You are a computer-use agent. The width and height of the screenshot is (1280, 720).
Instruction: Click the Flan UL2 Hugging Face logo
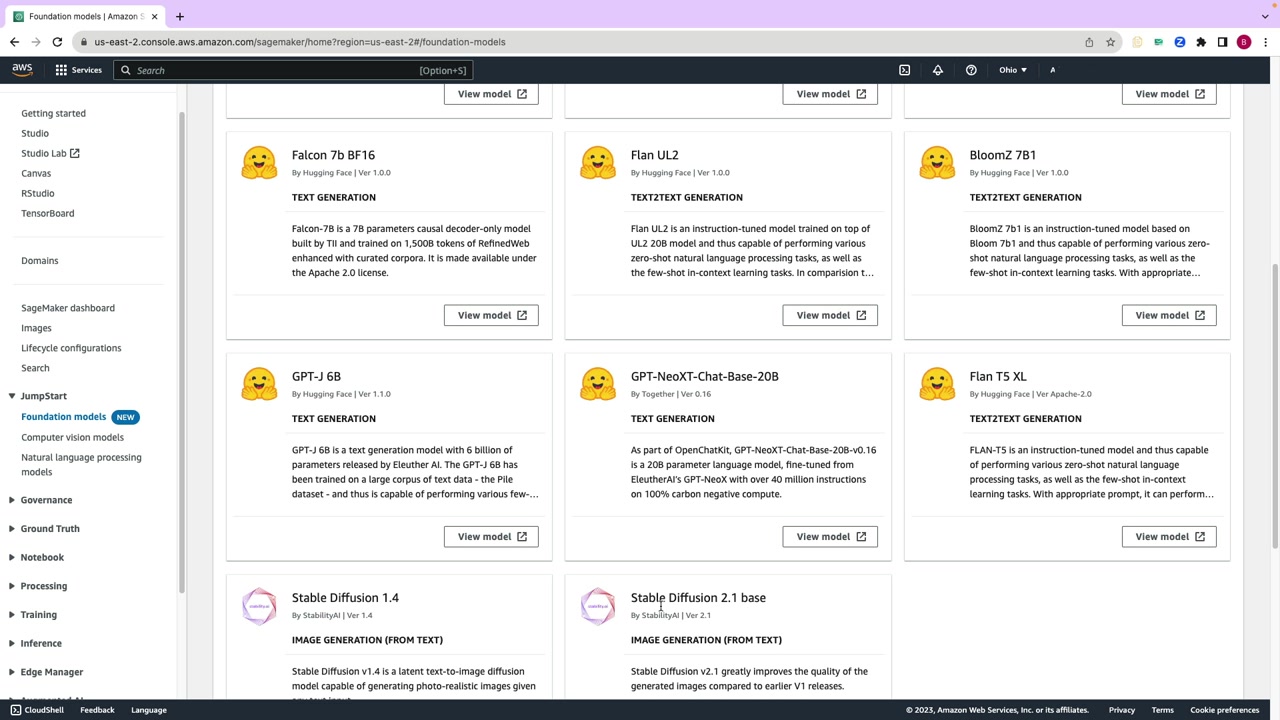pyautogui.click(x=598, y=163)
